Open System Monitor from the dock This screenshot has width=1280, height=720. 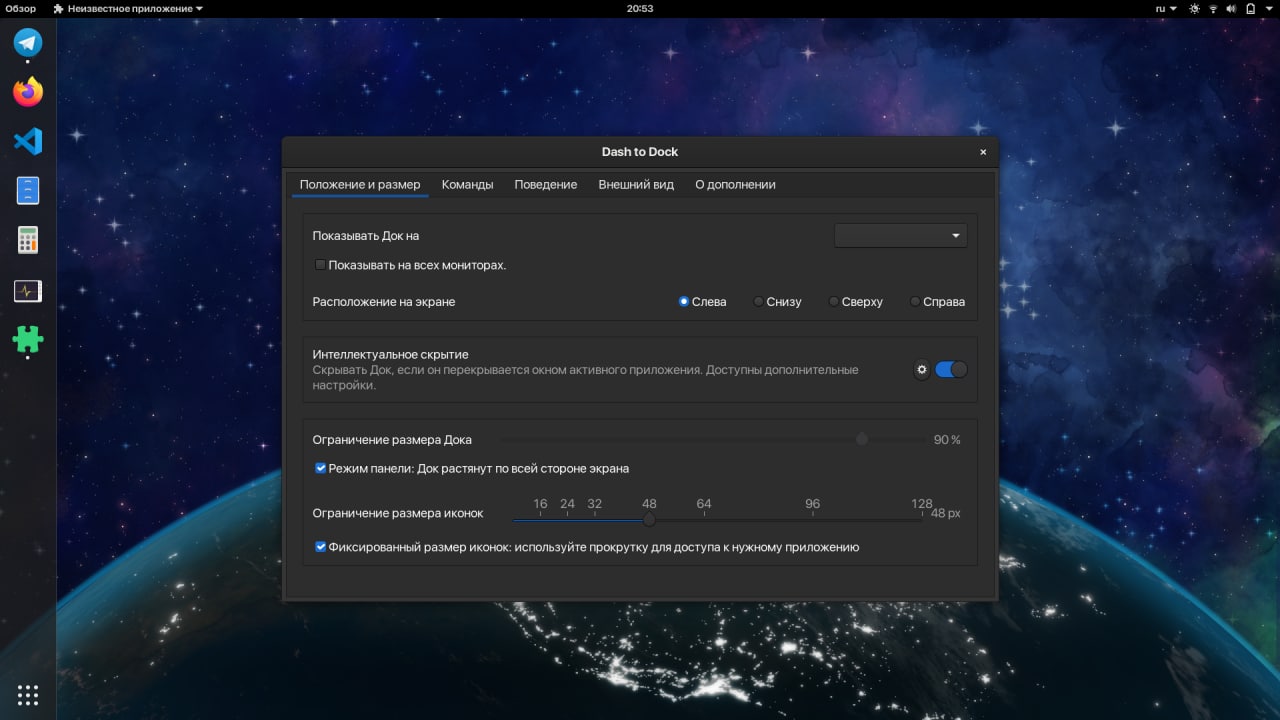[x=28, y=291]
